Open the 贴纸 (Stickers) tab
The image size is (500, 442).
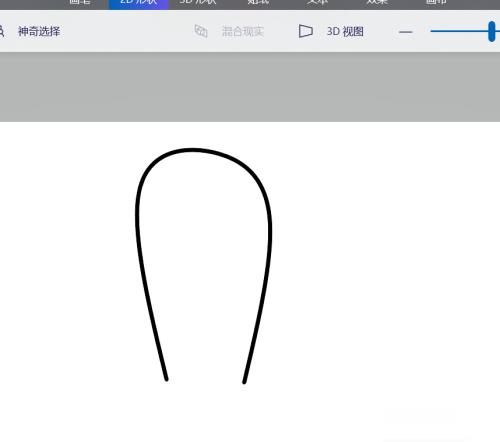coord(258,2)
